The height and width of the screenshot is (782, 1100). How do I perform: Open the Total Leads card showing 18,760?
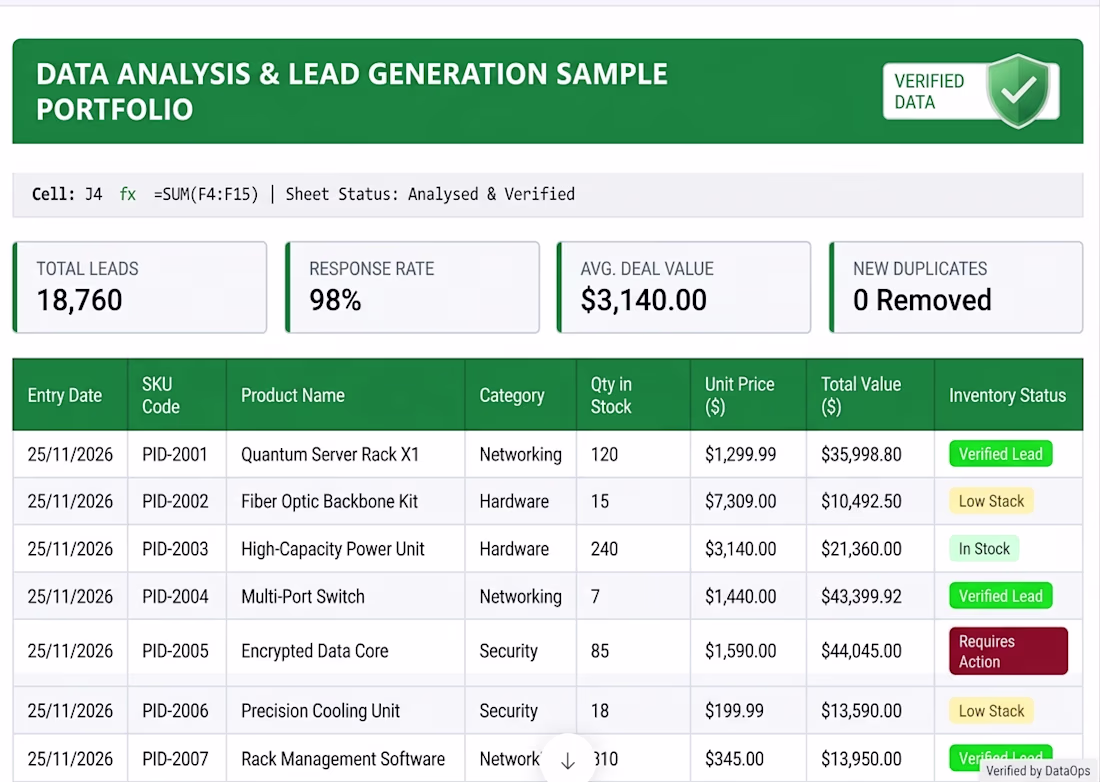[x=140, y=287]
